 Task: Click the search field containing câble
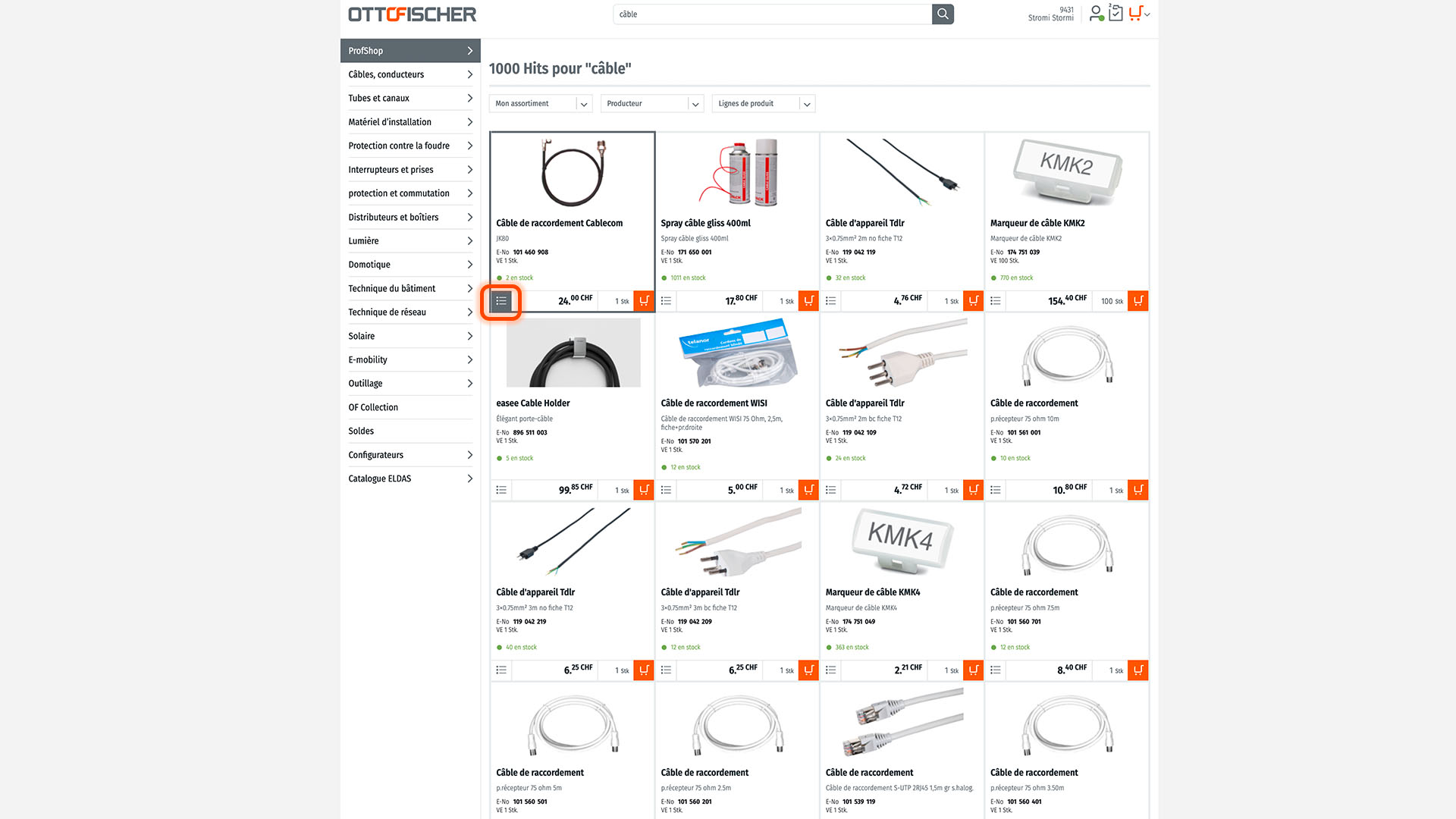(772, 14)
